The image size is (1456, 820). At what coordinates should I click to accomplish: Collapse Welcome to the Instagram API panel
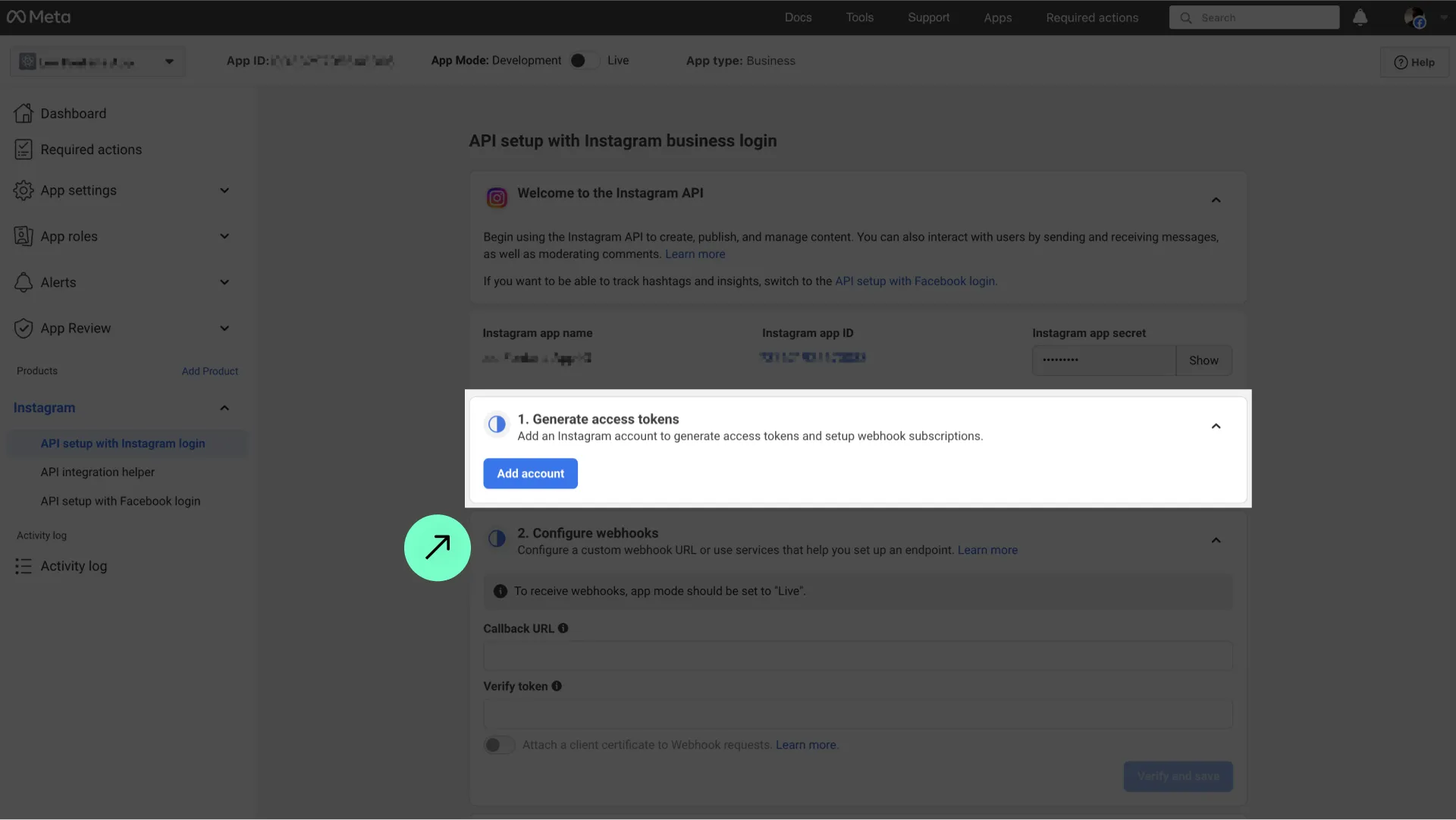coord(1216,200)
